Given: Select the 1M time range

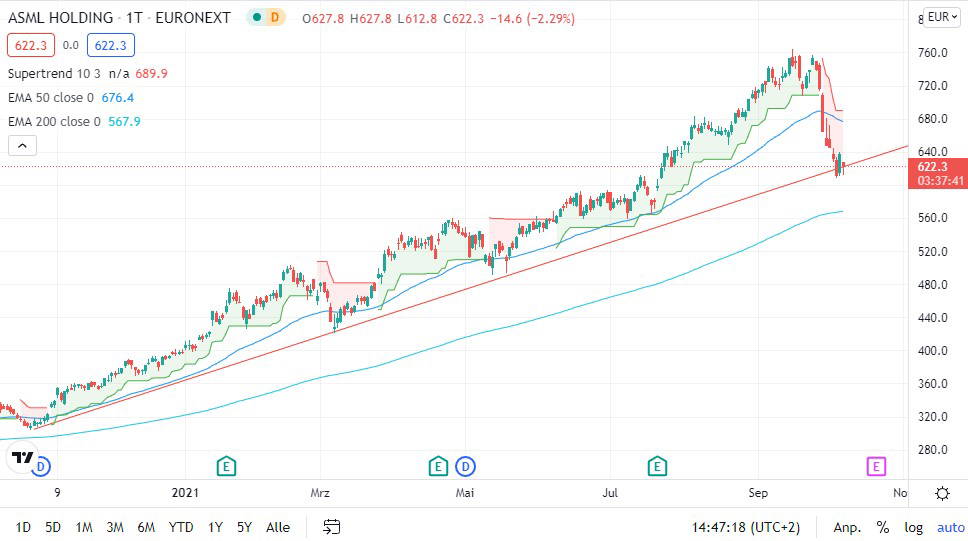Looking at the screenshot, I should coord(84,527).
